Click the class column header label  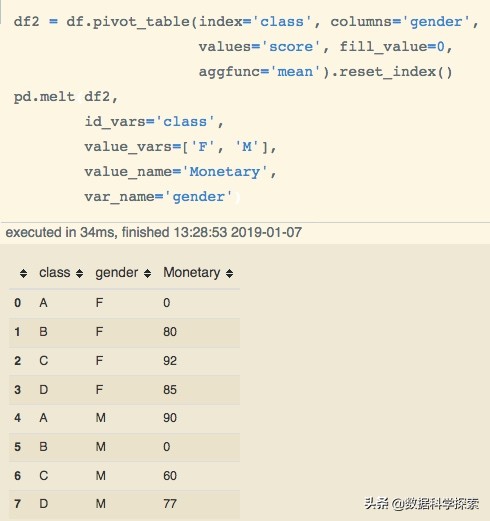(x=55, y=273)
